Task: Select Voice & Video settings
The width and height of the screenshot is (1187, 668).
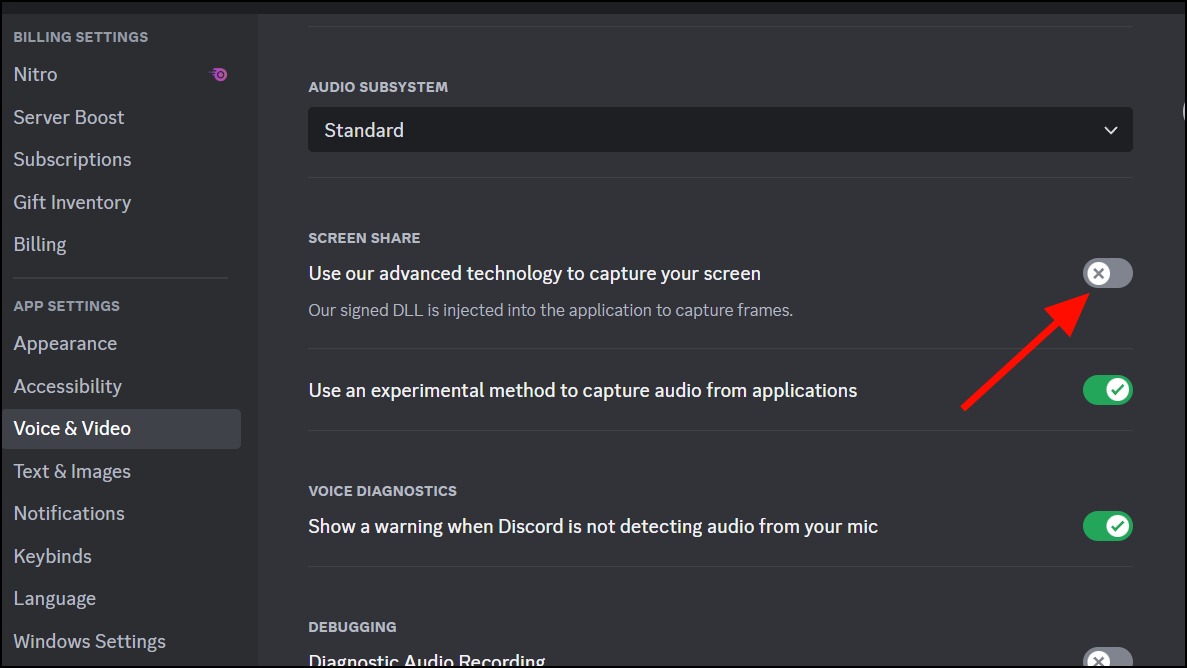Action: (x=121, y=429)
